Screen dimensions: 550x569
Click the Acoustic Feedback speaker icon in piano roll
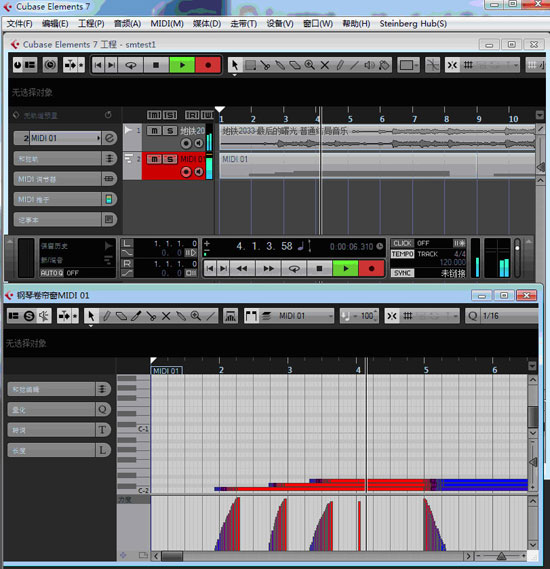click(x=44, y=316)
